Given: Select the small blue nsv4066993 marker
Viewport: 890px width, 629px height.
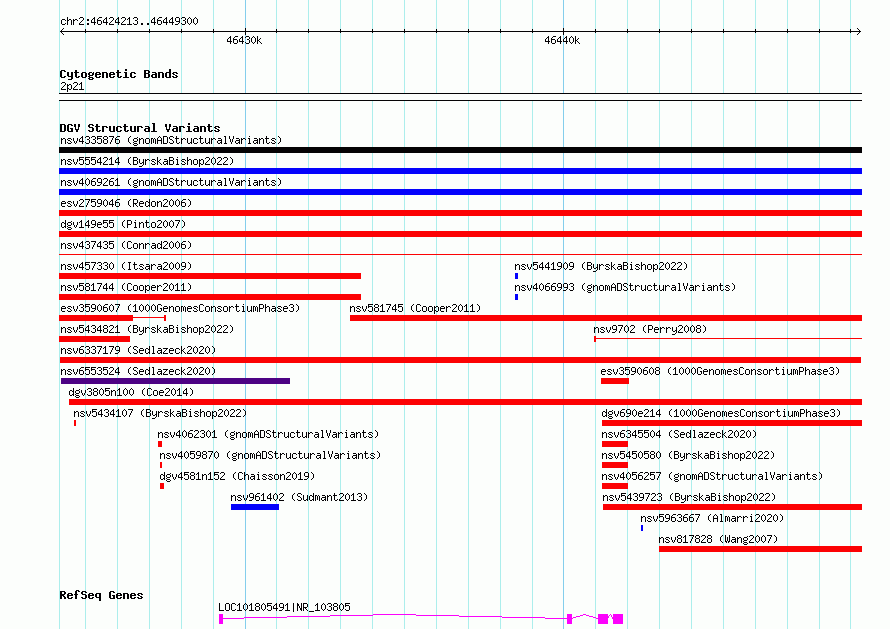Looking at the screenshot, I should [517, 297].
